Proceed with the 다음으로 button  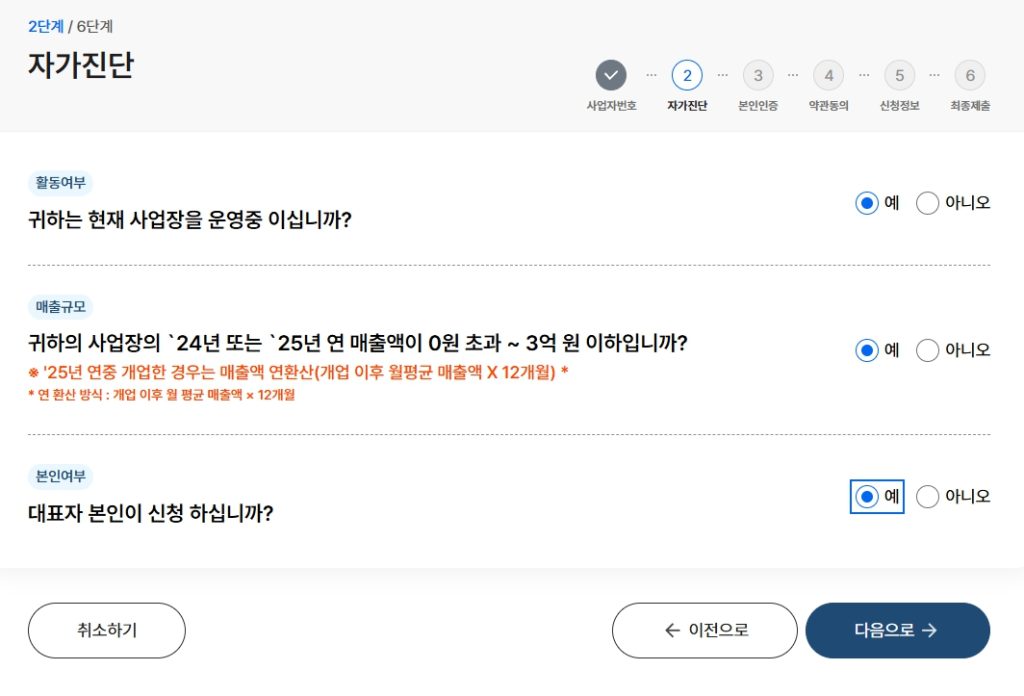[897, 630]
